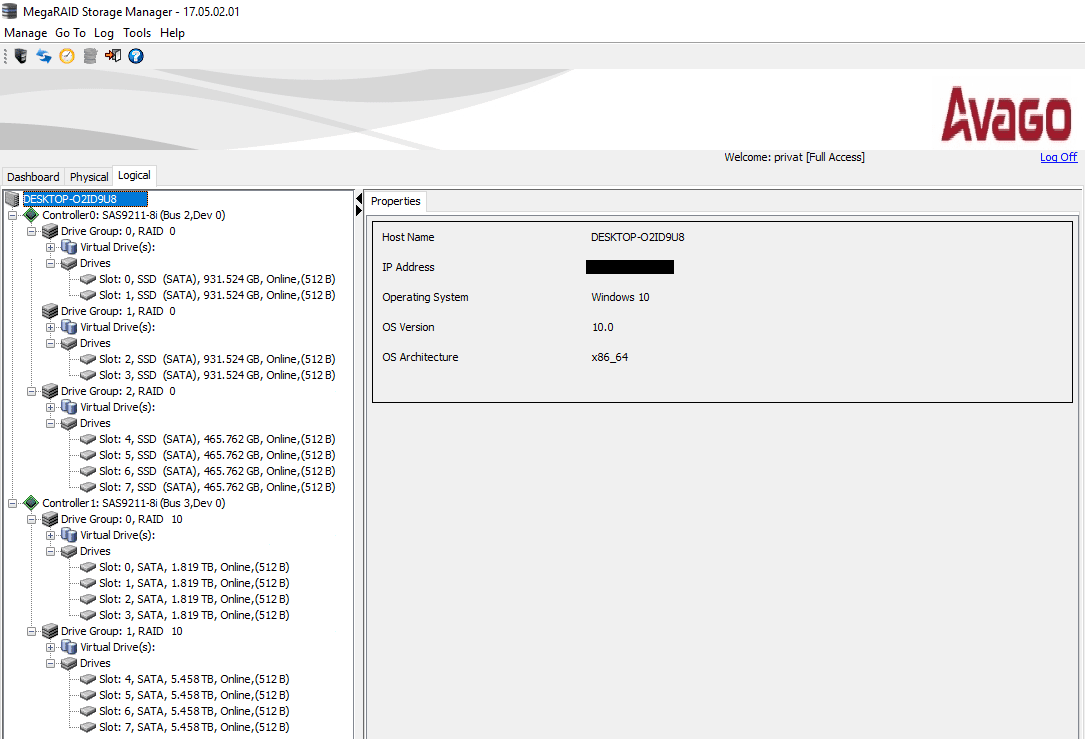The height and width of the screenshot is (739, 1085).
Task: Select the Logical tab
Action: click(x=134, y=176)
